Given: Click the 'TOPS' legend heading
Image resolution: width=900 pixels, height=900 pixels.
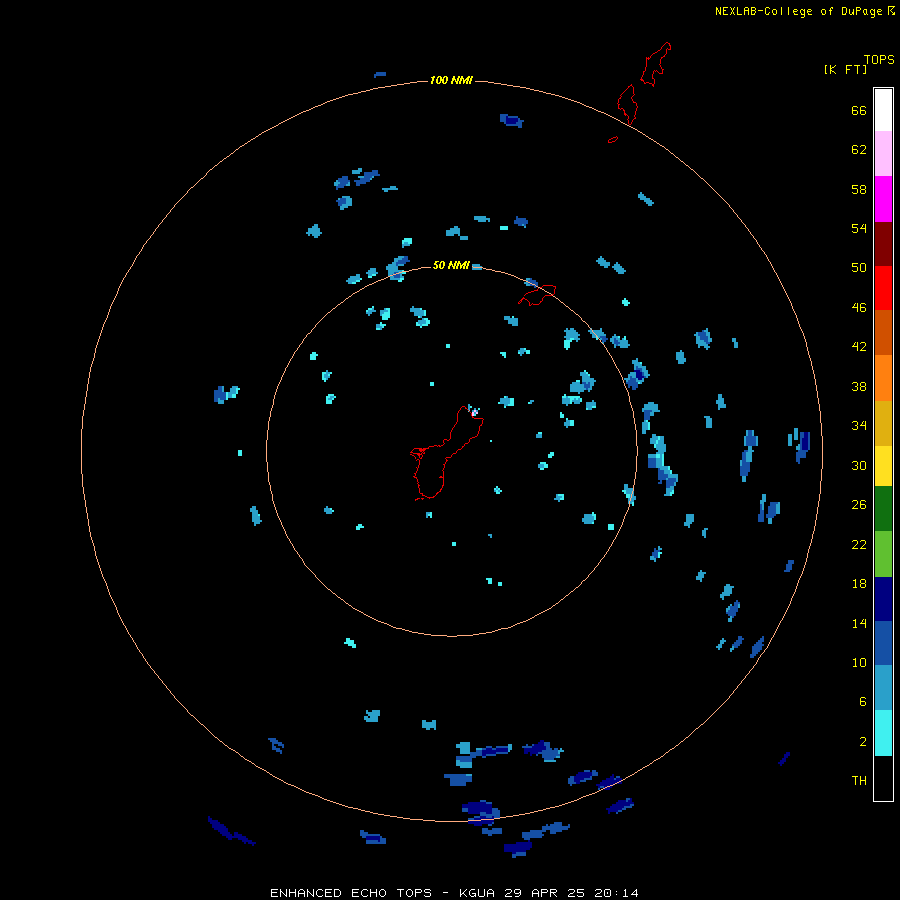Looking at the screenshot, I should [x=879, y=59].
